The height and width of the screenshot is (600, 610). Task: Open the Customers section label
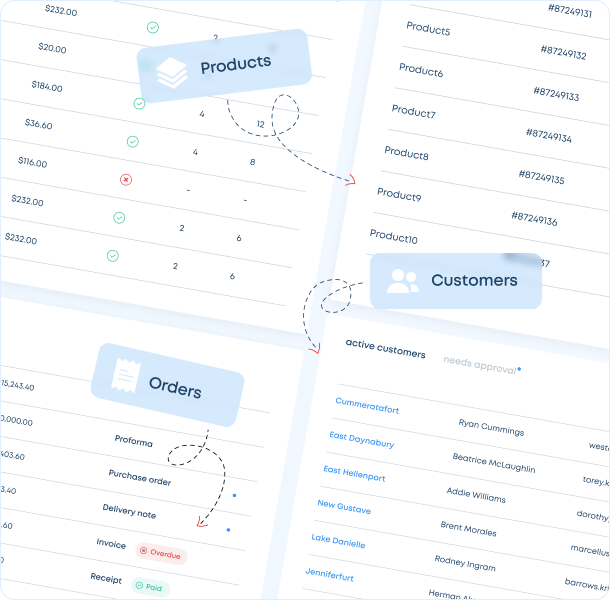[474, 280]
